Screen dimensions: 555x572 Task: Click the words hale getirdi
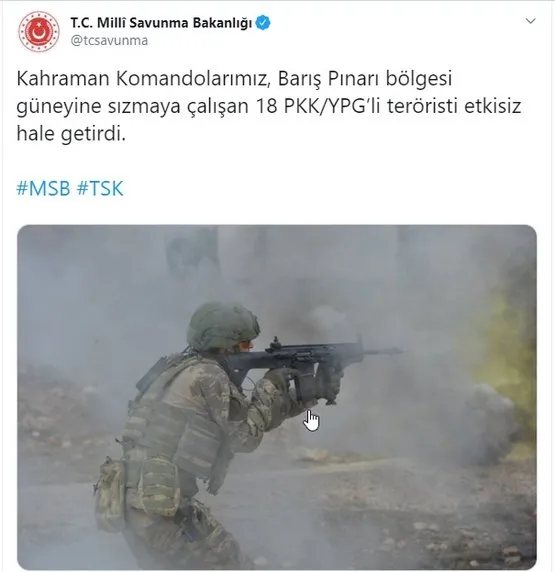coord(71,134)
